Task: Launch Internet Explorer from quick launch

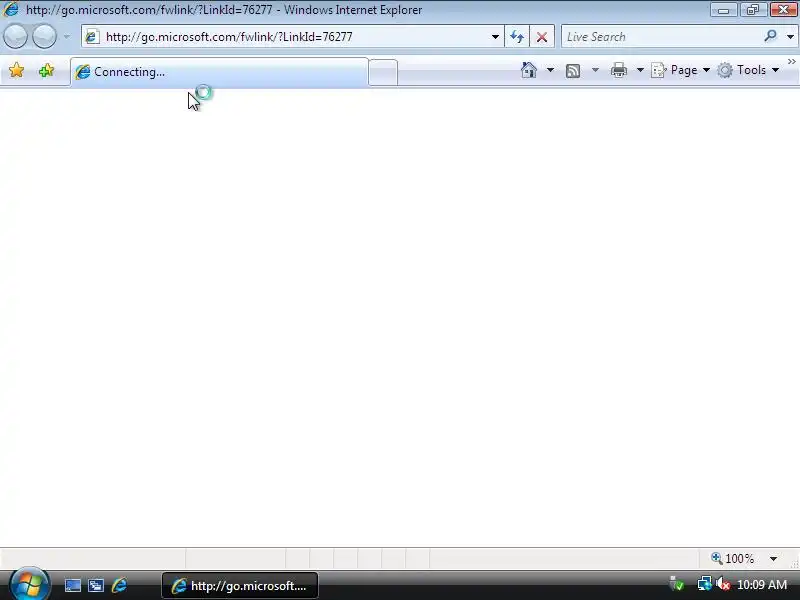Action: pos(119,585)
